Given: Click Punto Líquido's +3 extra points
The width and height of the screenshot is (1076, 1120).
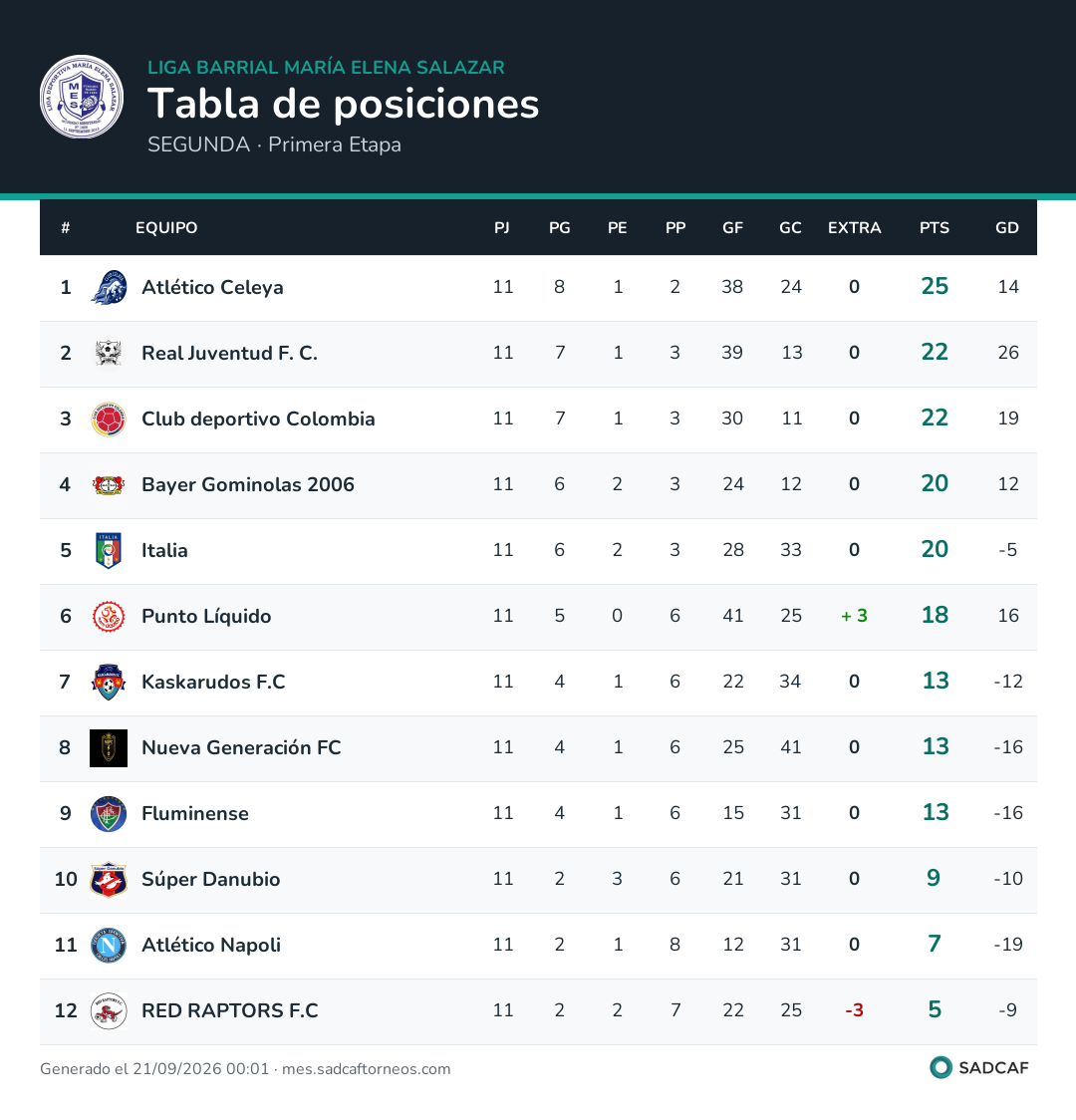Looking at the screenshot, I should click(854, 616).
